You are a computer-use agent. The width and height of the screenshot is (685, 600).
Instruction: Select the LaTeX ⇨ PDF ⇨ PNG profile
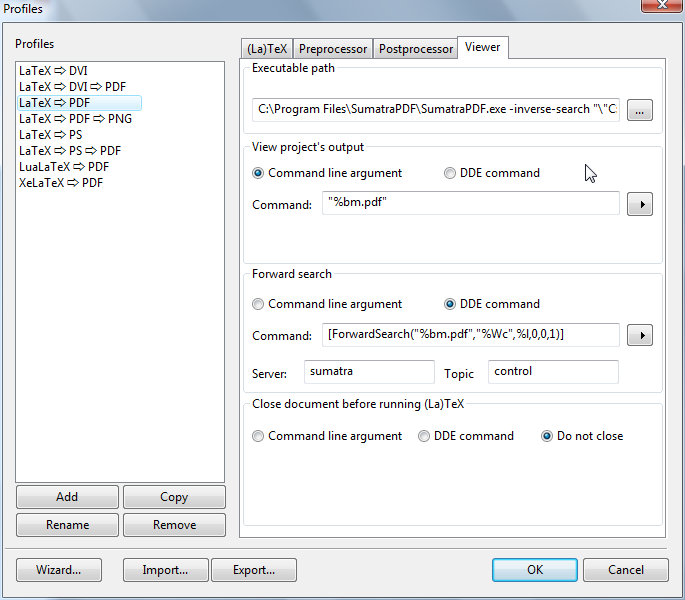point(75,119)
